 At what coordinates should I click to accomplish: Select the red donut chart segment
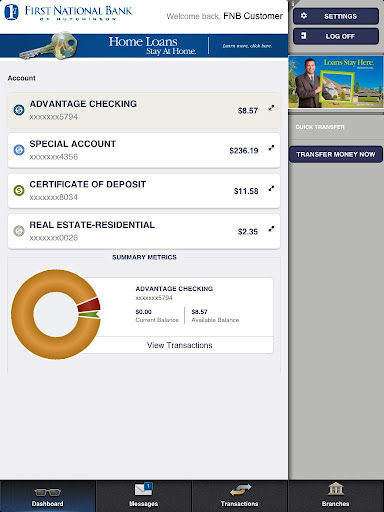pyautogui.click(x=89, y=305)
